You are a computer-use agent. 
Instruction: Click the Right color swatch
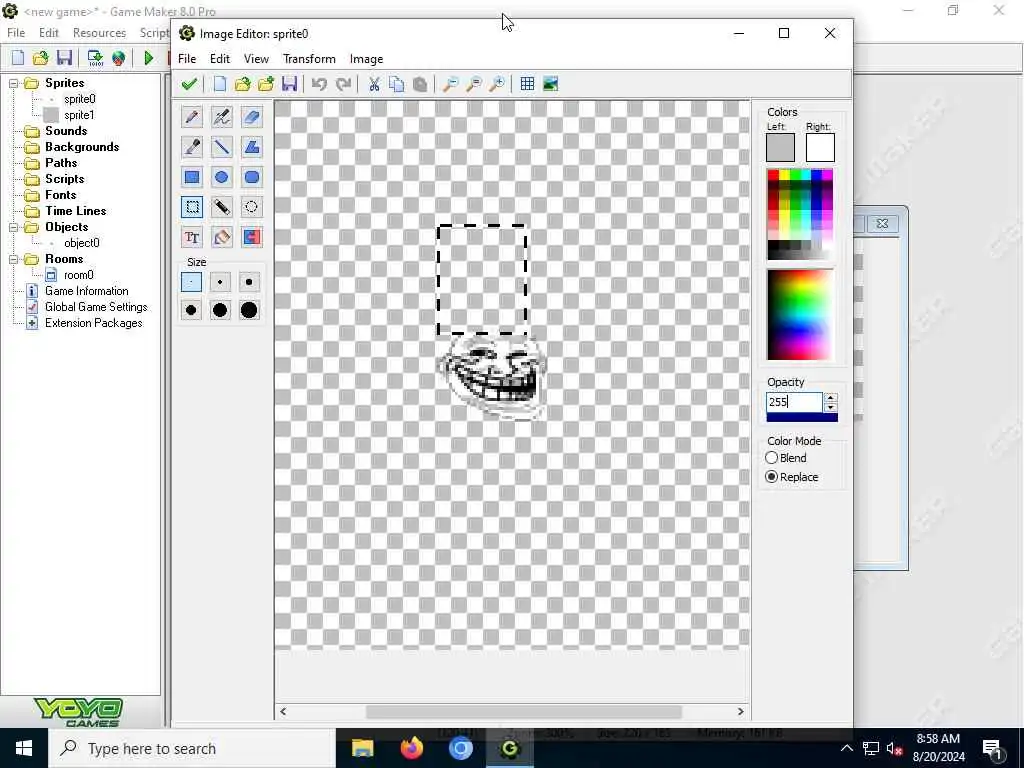coord(820,148)
